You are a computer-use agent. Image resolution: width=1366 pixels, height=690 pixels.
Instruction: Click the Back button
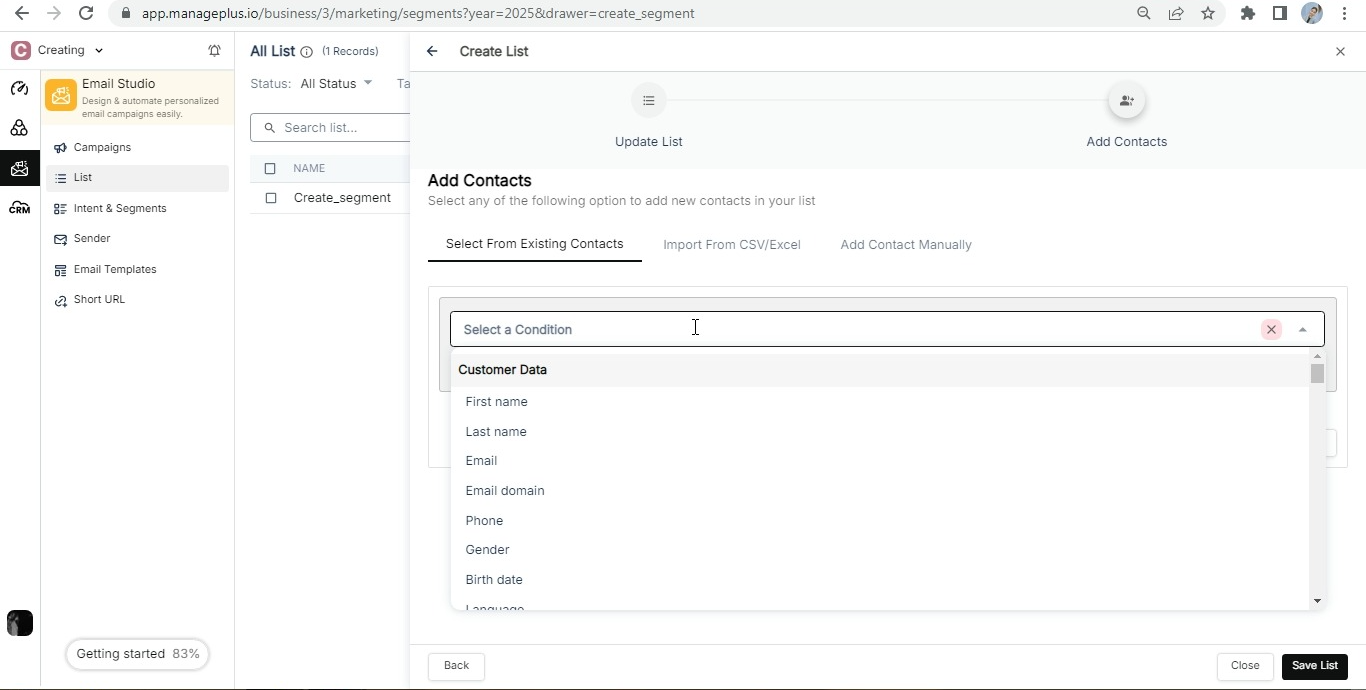[456, 666]
